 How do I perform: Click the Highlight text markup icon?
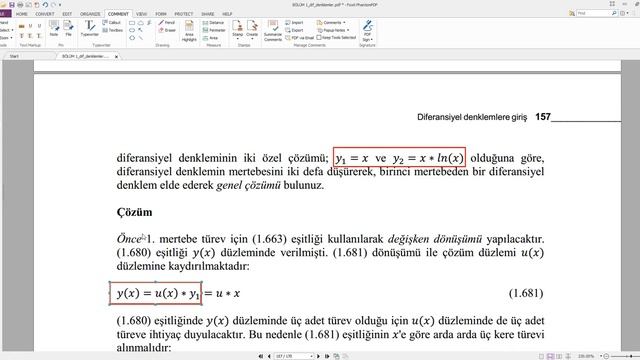[22, 26]
